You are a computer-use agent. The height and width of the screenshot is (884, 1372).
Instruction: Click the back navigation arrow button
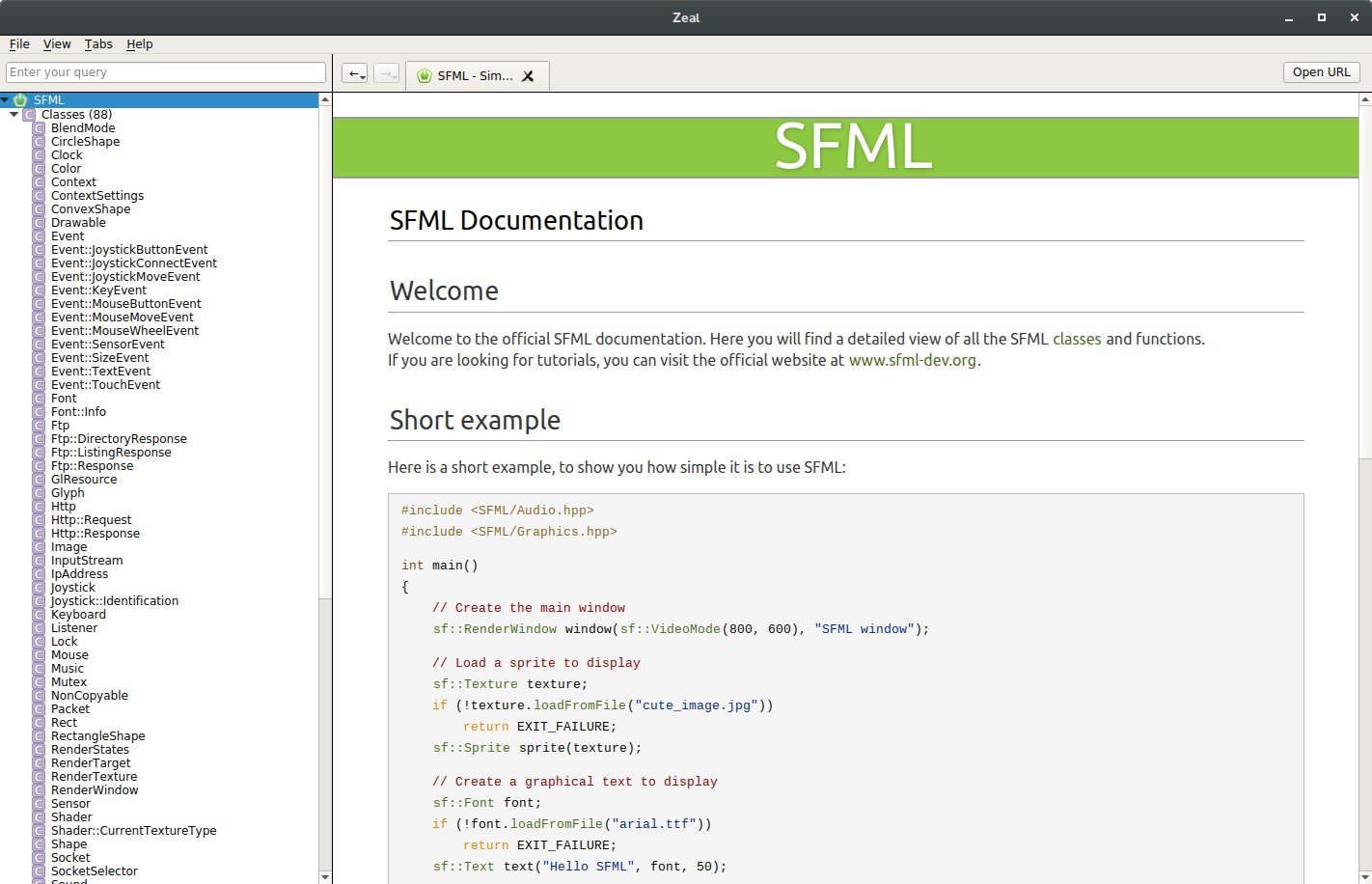click(354, 73)
